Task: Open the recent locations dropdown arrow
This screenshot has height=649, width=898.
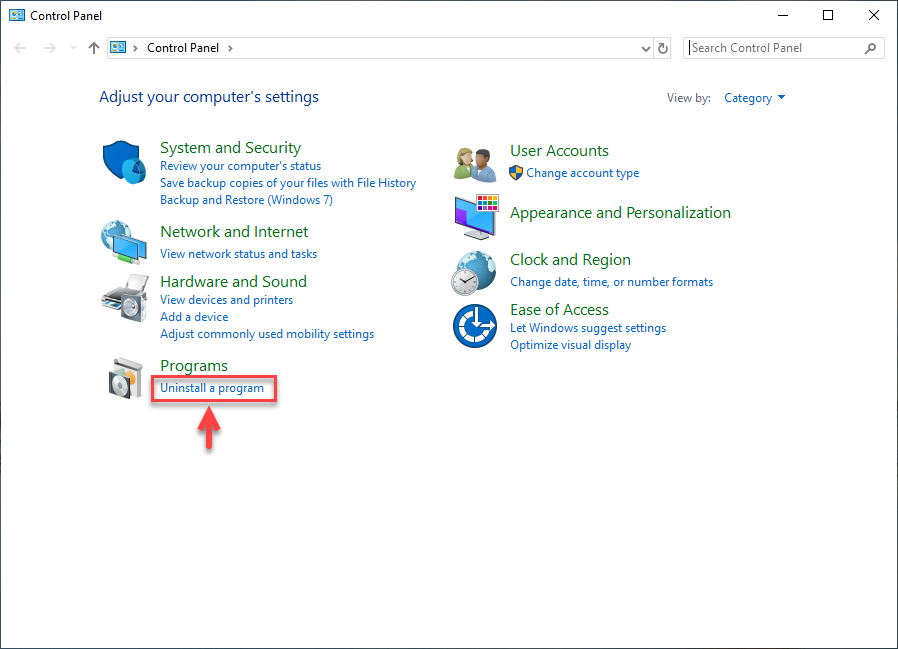Action: click(x=73, y=48)
